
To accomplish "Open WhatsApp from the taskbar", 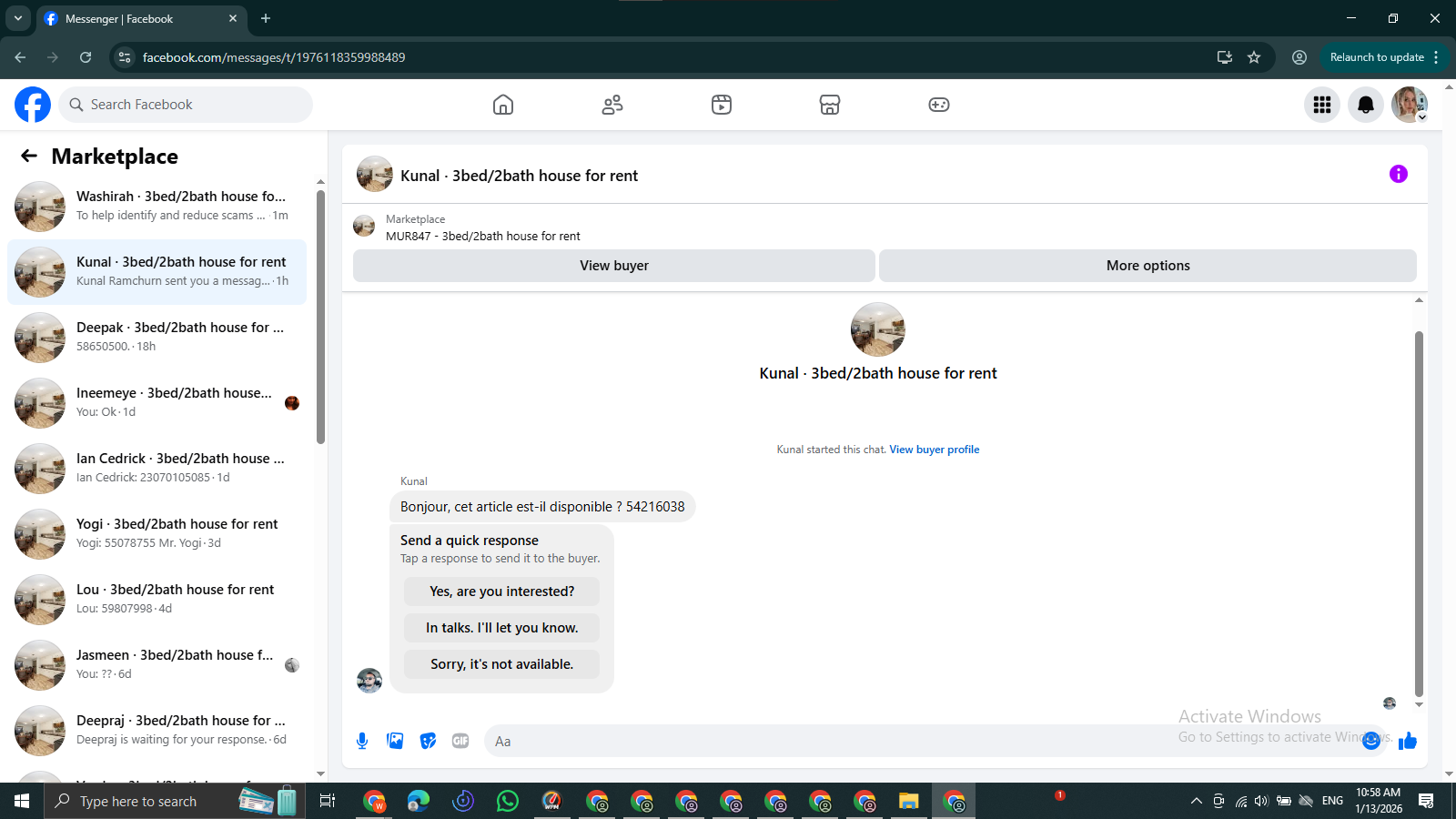I will 508,801.
